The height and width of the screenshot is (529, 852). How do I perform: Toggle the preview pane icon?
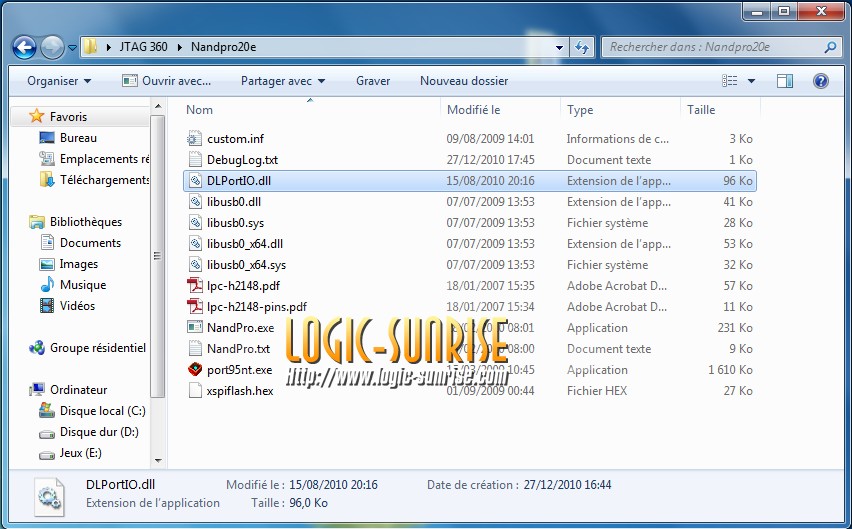point(785,81)
